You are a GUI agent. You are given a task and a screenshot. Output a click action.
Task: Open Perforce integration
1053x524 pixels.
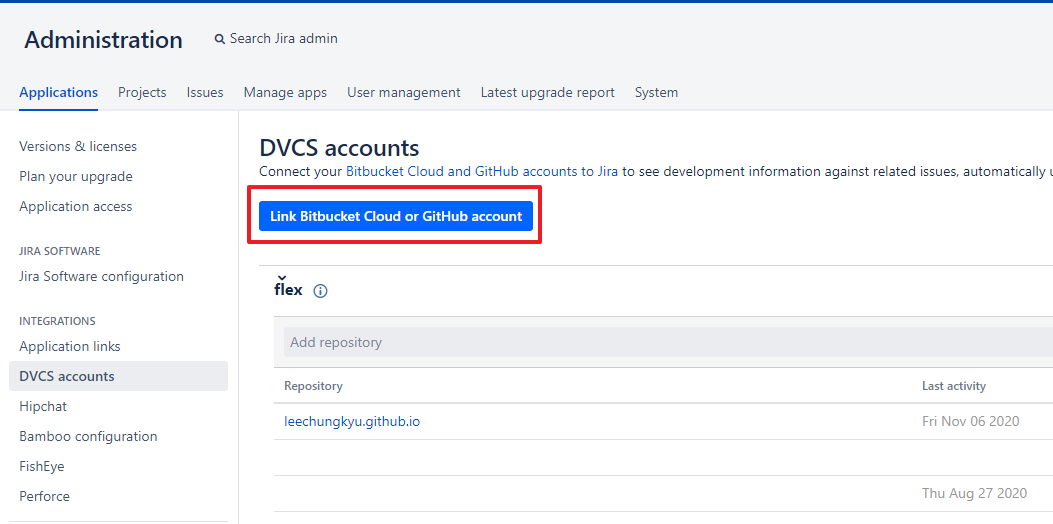44,496
